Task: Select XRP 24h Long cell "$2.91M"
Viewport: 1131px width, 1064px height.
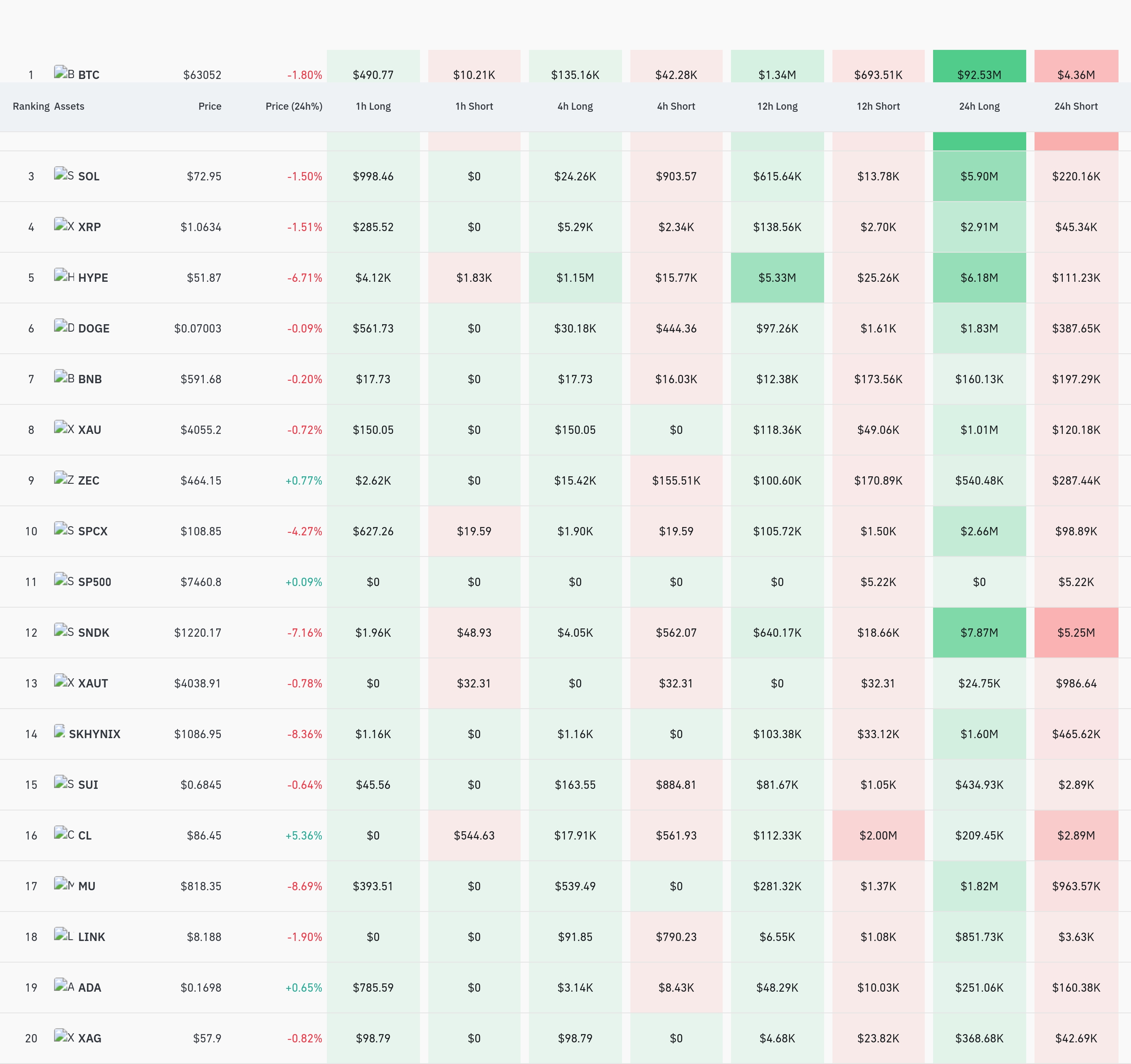Action: 980,227
